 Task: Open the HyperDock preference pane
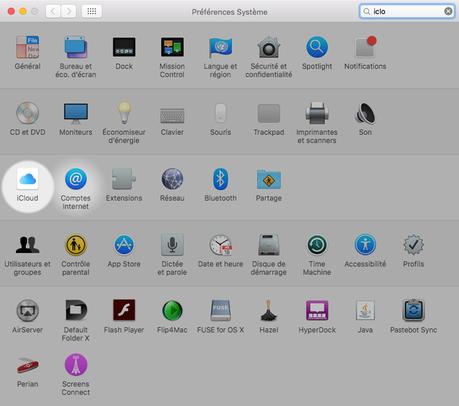(317, 317)
